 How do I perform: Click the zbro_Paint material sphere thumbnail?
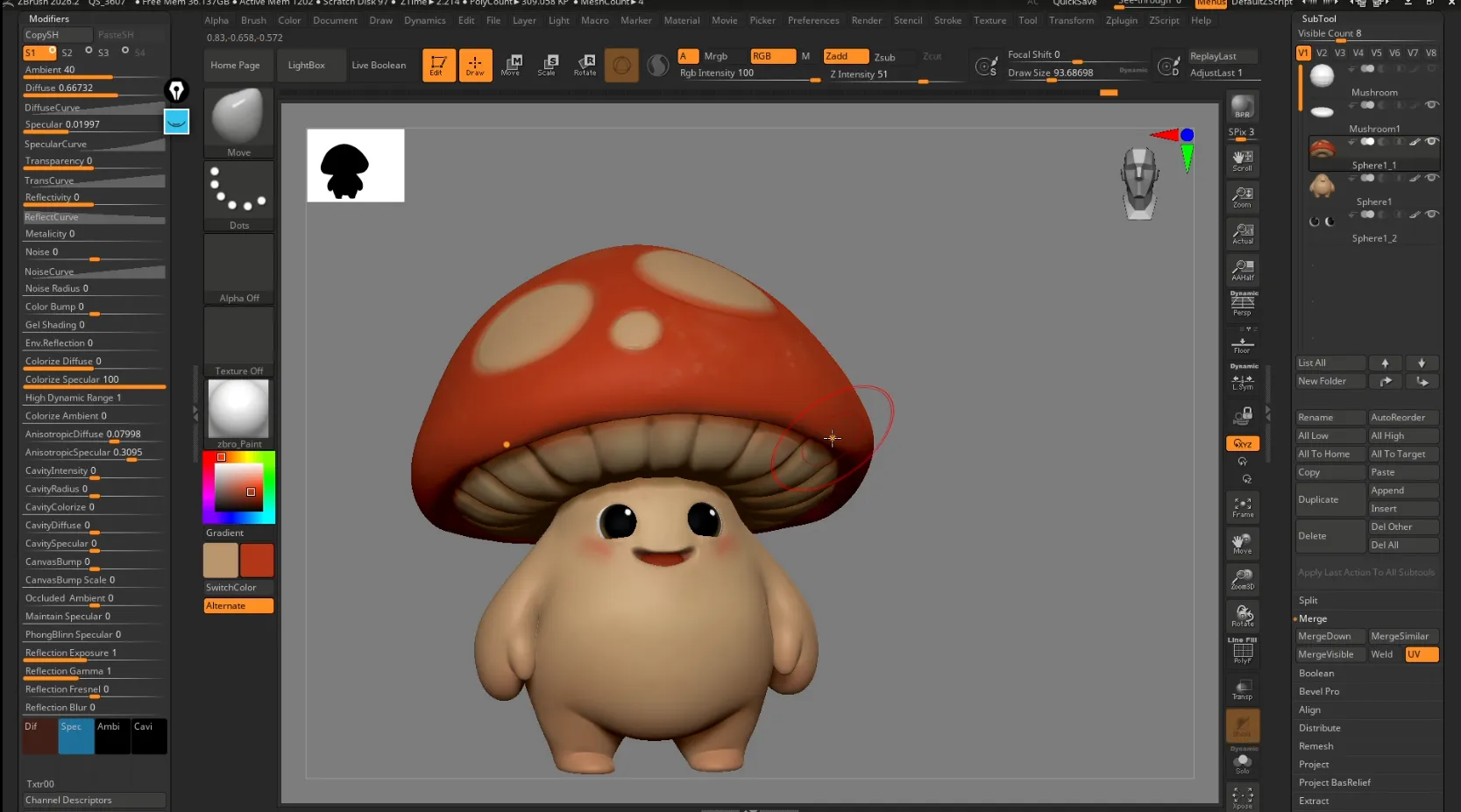[x=238, y=409]
